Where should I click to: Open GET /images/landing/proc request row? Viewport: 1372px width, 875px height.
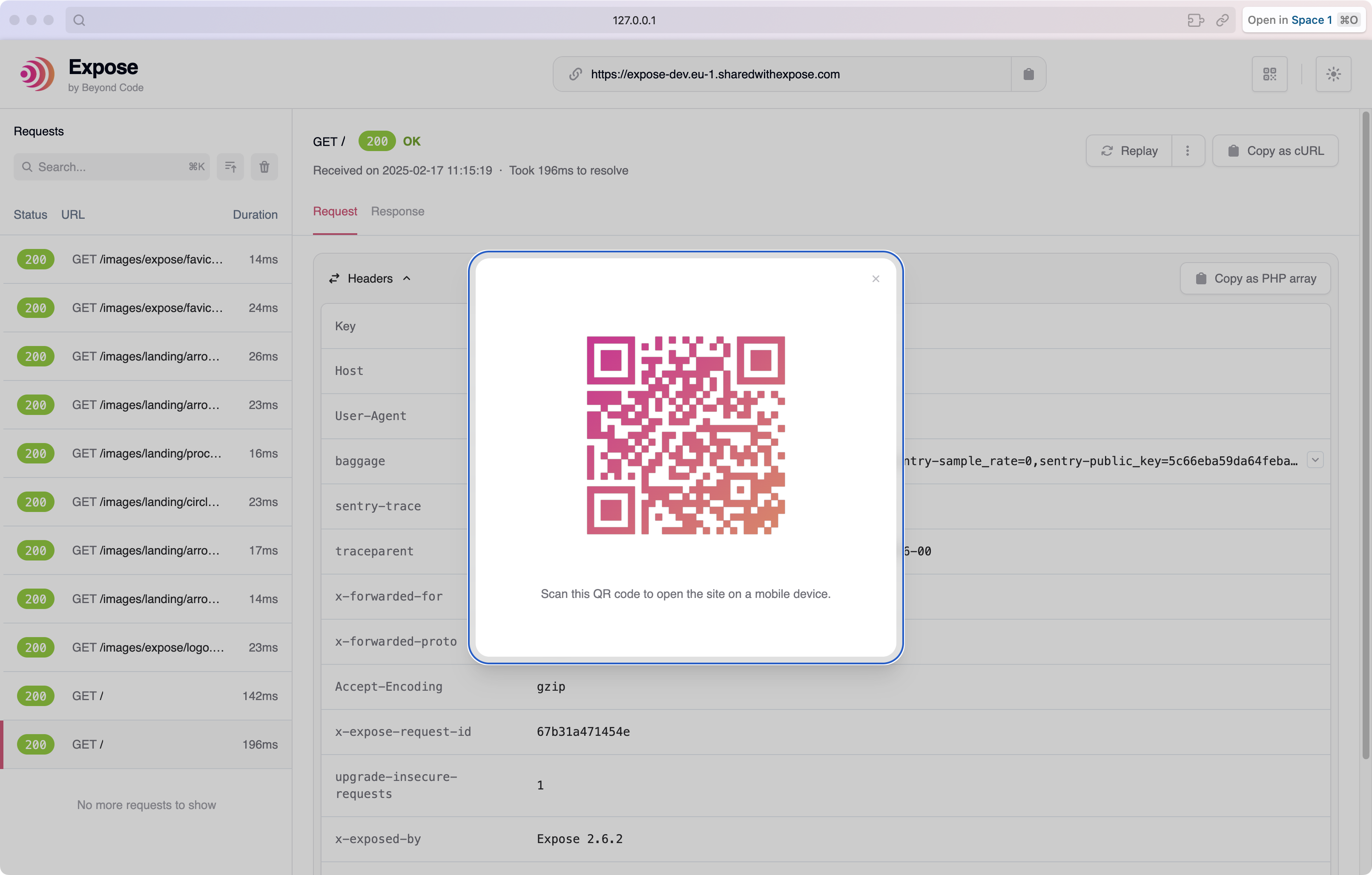pos(146,453)
